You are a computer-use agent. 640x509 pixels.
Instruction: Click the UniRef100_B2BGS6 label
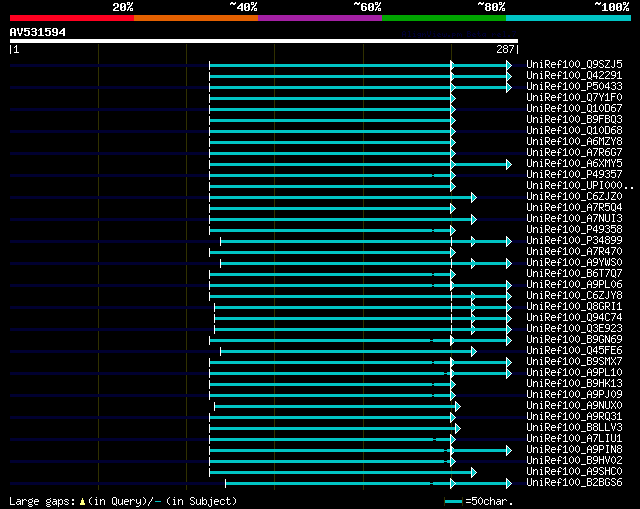[x=574, y=483]
